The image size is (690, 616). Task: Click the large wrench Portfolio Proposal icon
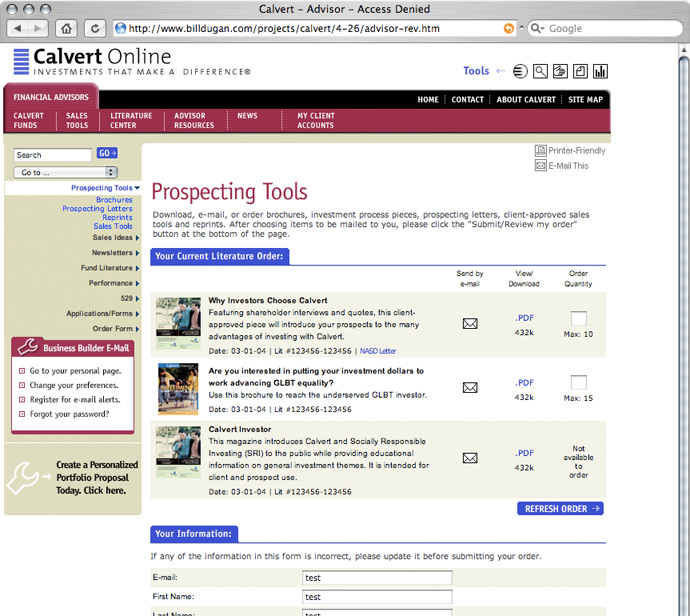[23, 478]
